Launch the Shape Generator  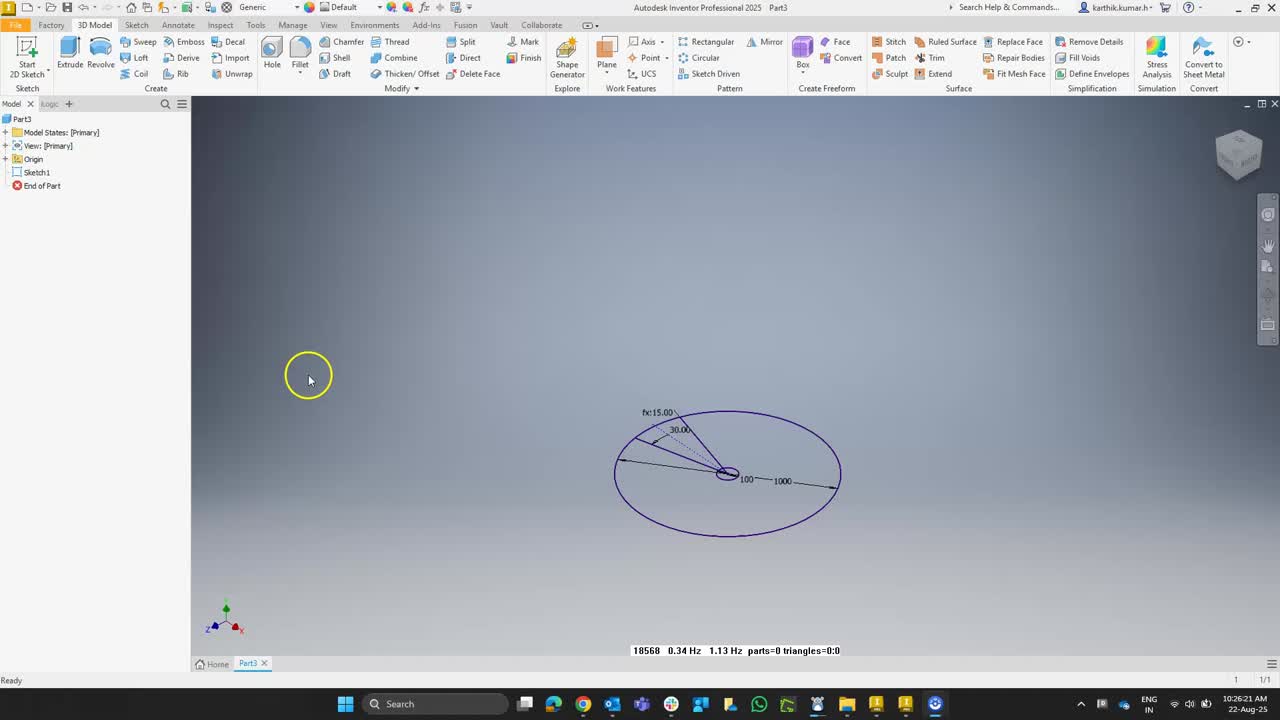click(567, 58)
